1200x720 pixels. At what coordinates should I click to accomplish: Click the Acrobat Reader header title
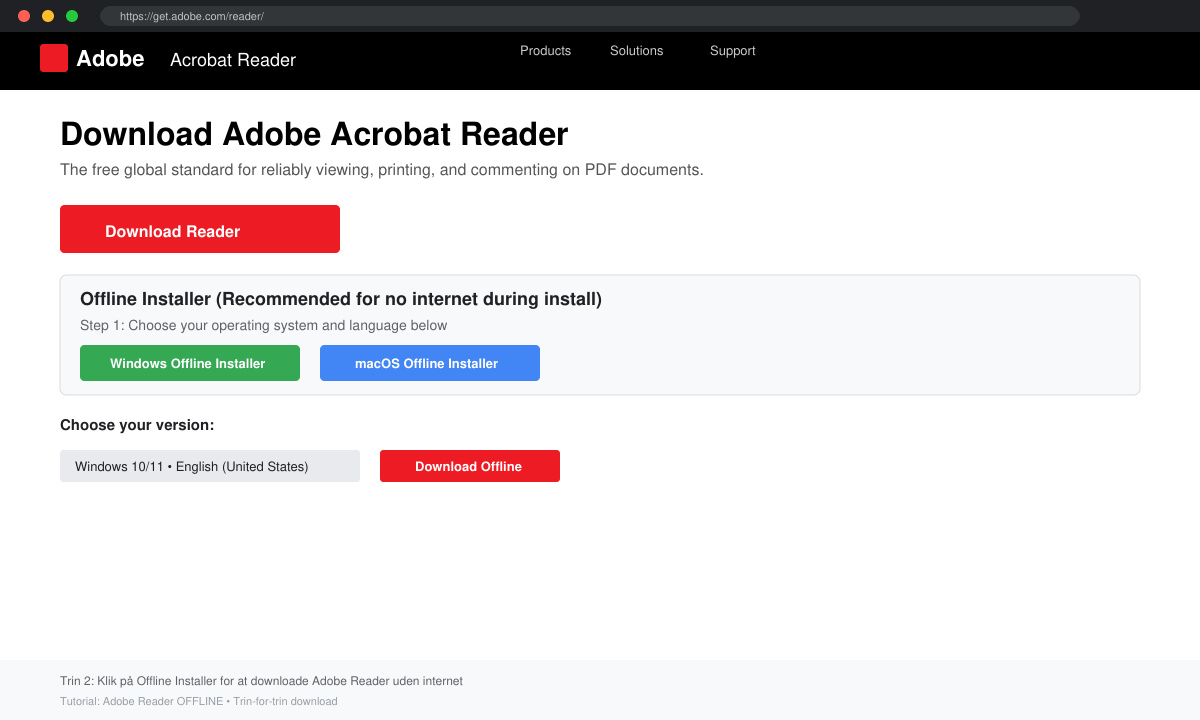[233, 60]
